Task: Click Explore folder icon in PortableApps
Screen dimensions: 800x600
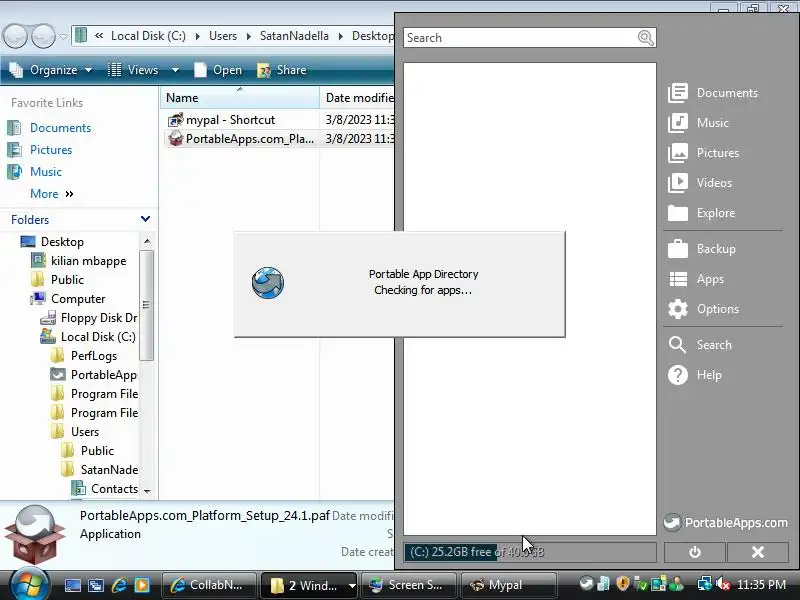Action: pos(678,213)
